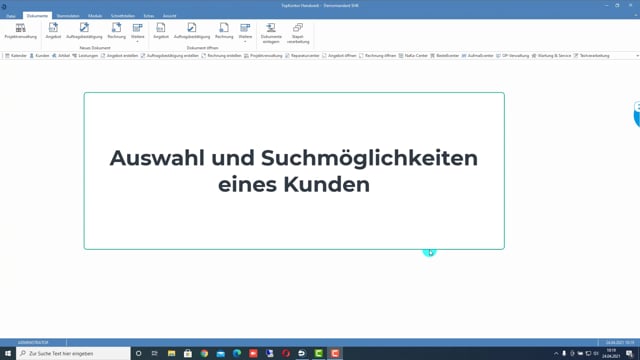Open an existing Angebot from ribbon

(161, 31)
